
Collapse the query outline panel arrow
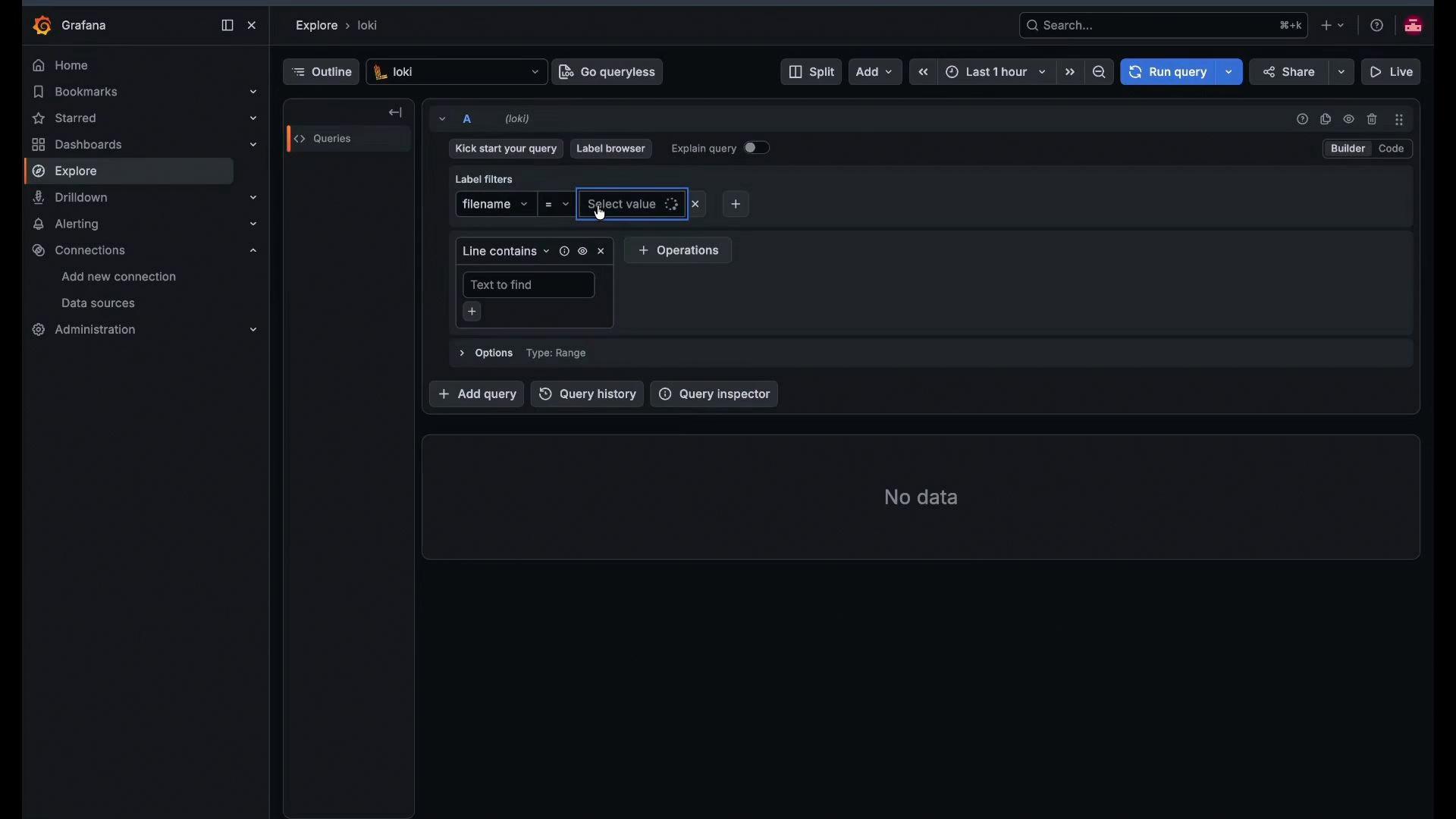pos(396,113)
